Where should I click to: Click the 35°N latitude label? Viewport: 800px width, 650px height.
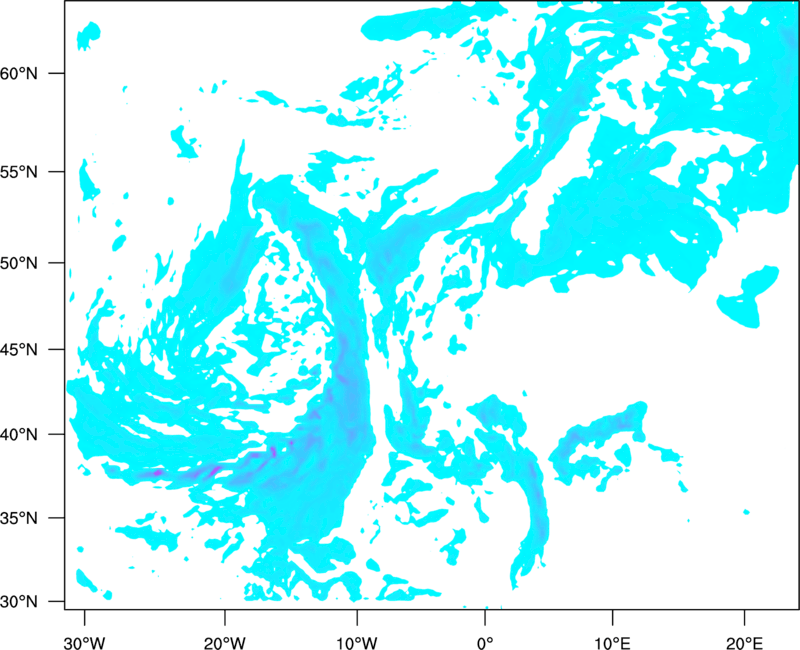coord(19,518)
